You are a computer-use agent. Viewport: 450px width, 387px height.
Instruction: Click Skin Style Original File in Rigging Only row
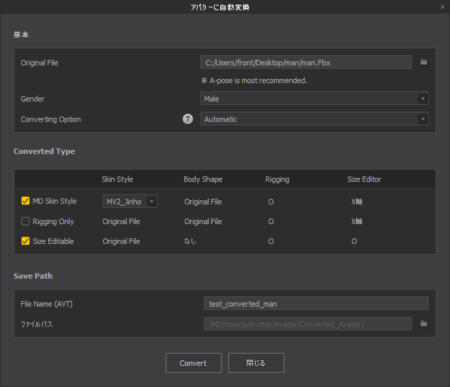pos(121,221)
